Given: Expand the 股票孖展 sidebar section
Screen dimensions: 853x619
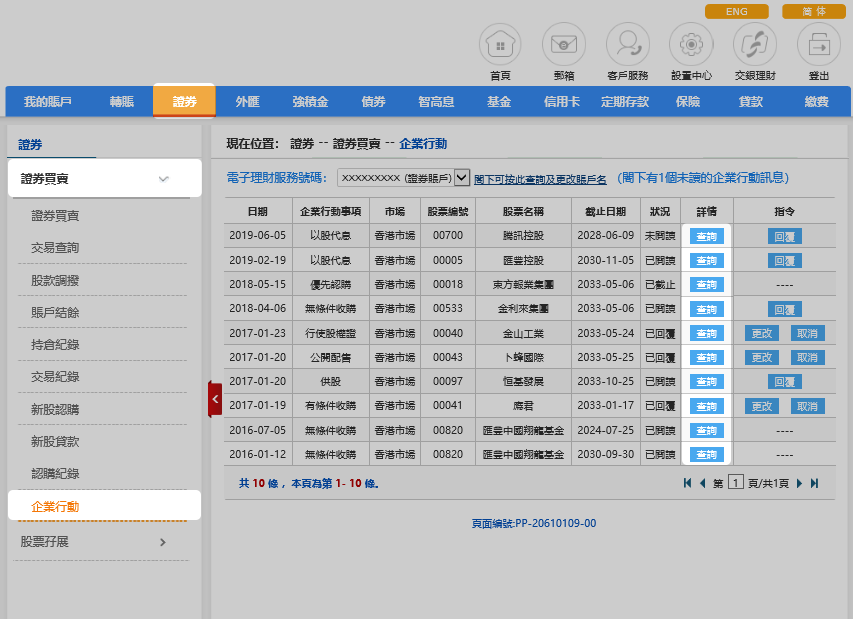Looking at the screenshot, I should 163,542.
